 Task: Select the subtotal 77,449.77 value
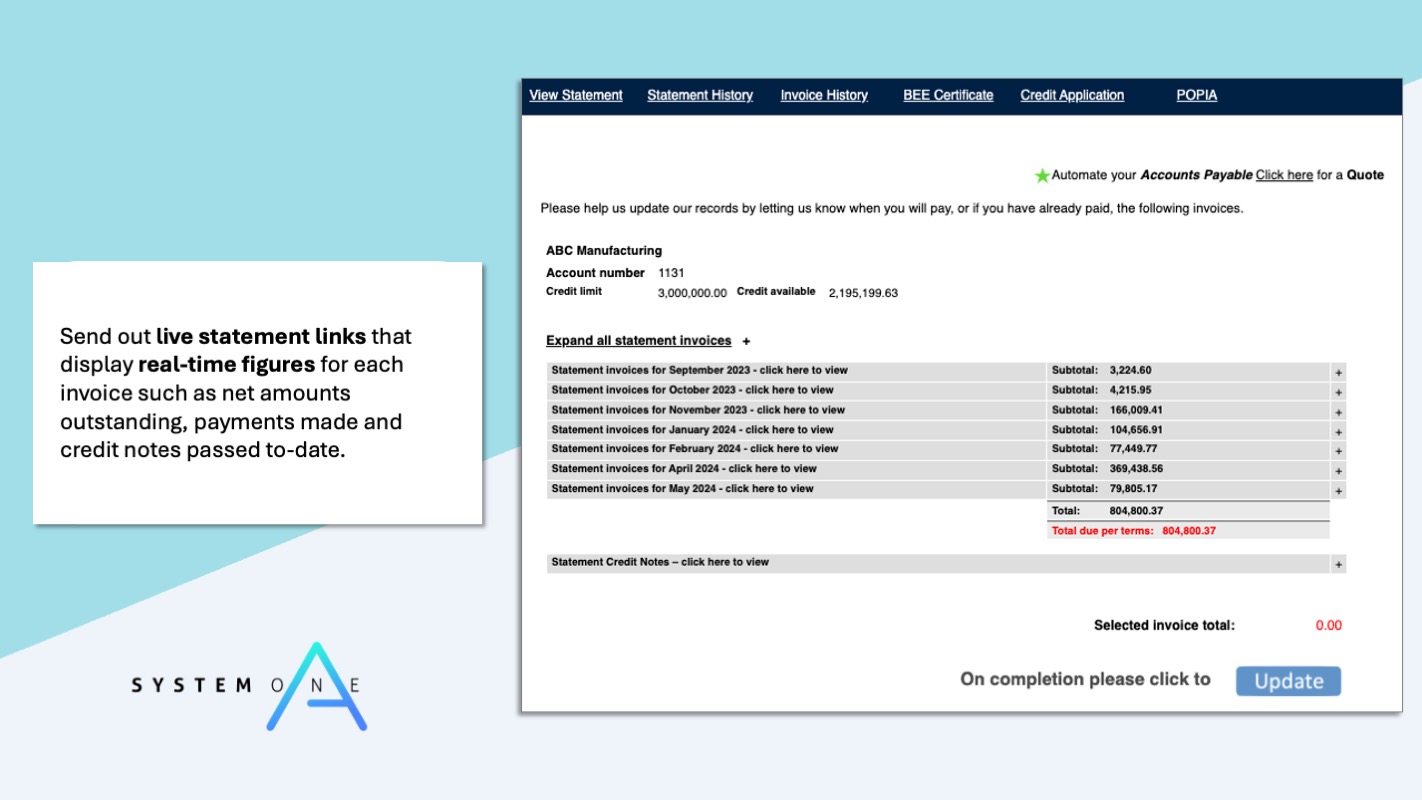pyautogui.click(x=1133, y=449)
